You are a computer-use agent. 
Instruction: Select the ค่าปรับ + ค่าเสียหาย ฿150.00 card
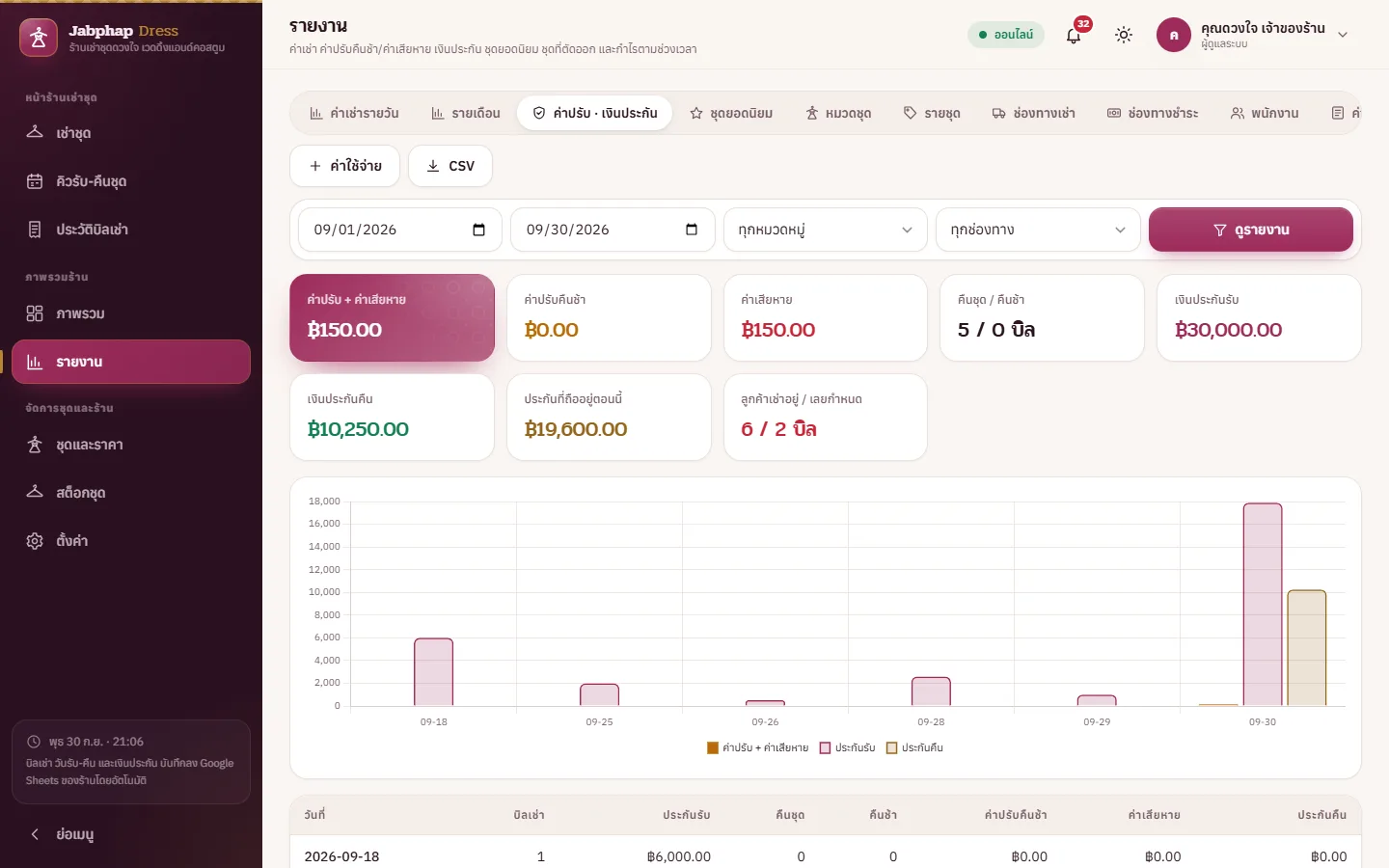coord(393,318)
